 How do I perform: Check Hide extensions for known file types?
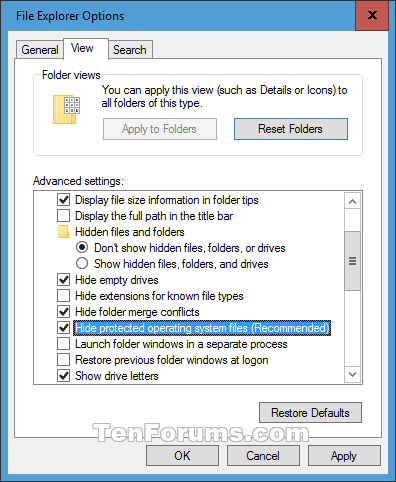(63, 296)
